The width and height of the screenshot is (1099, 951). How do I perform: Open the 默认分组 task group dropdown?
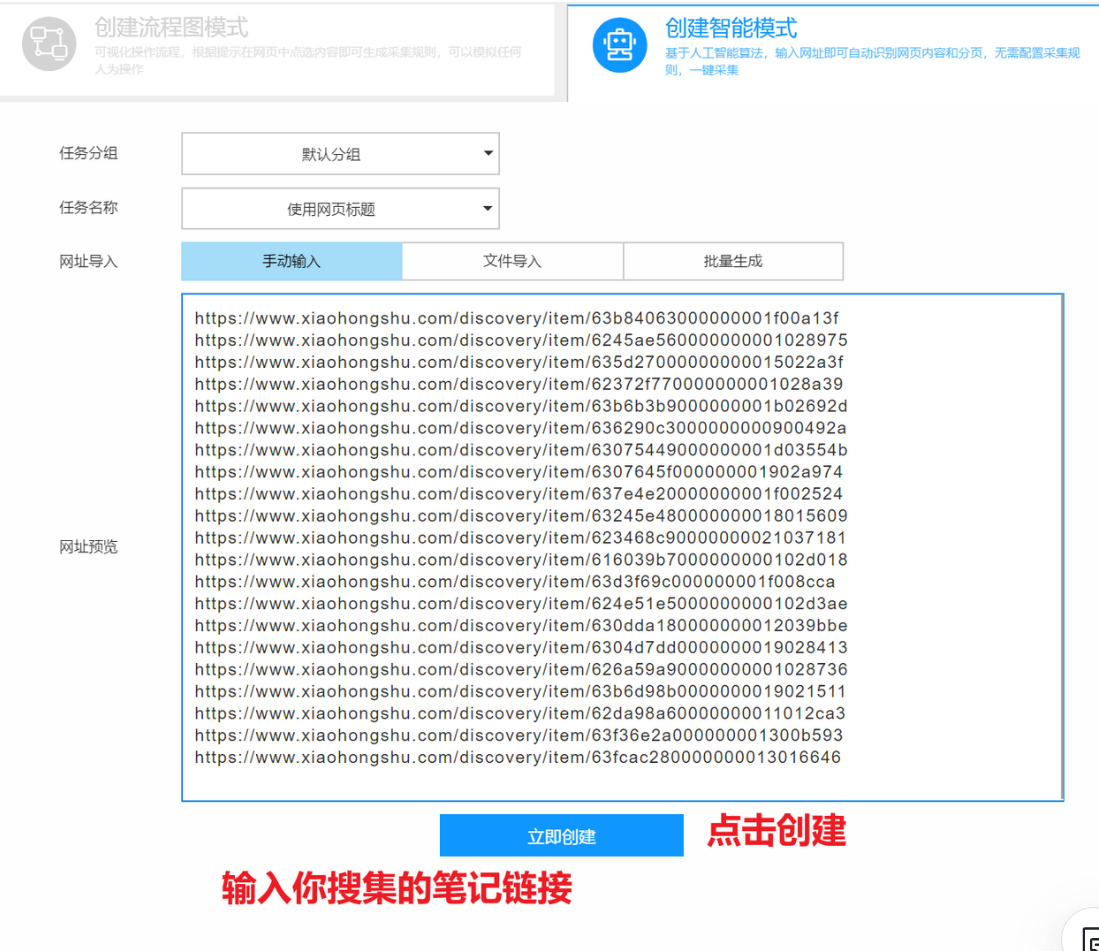tap(340, 153)
